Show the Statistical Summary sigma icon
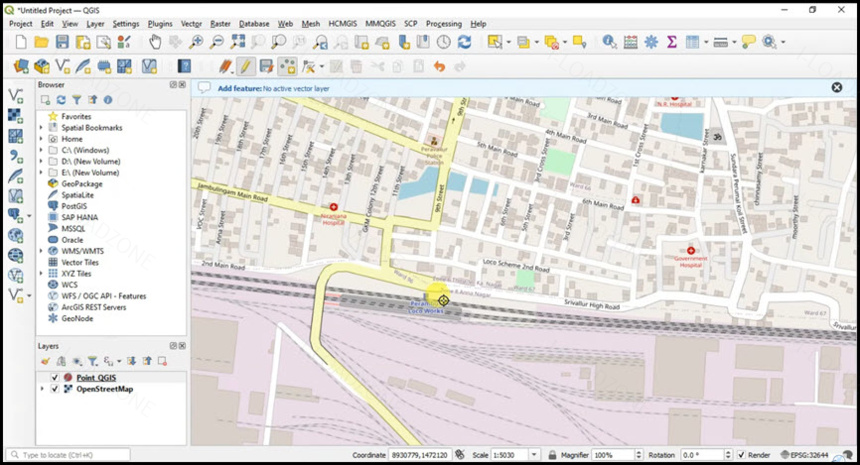The height and width of the screenshot is (465, 860). (x=671, y=42)
